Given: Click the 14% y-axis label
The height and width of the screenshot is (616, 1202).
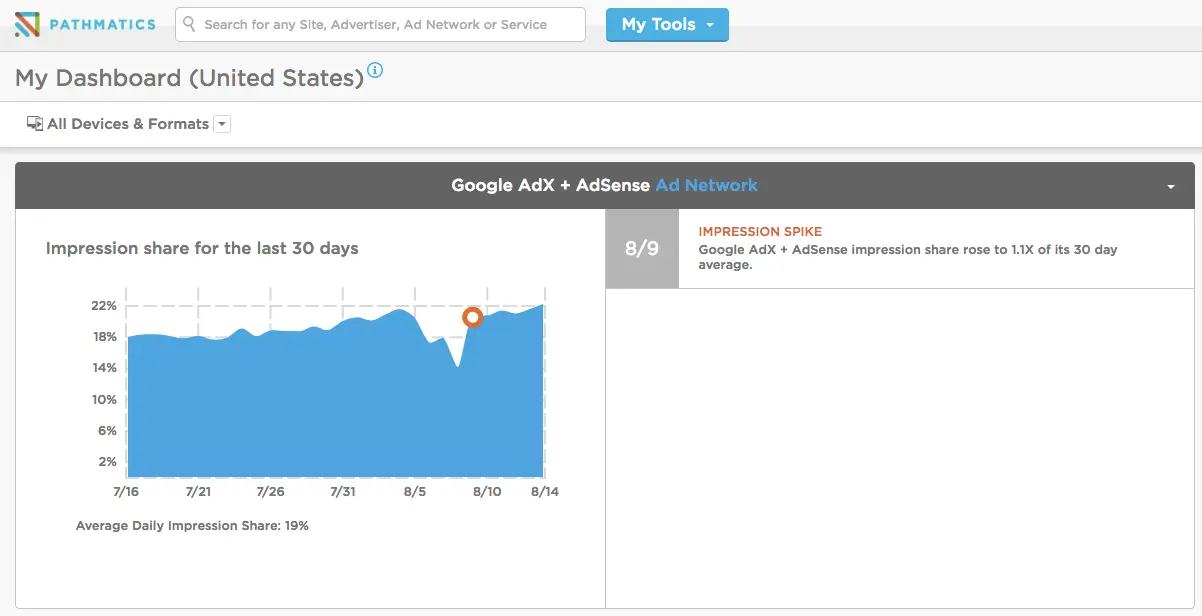Looking at the screenshot, I should tap(105, 368).
